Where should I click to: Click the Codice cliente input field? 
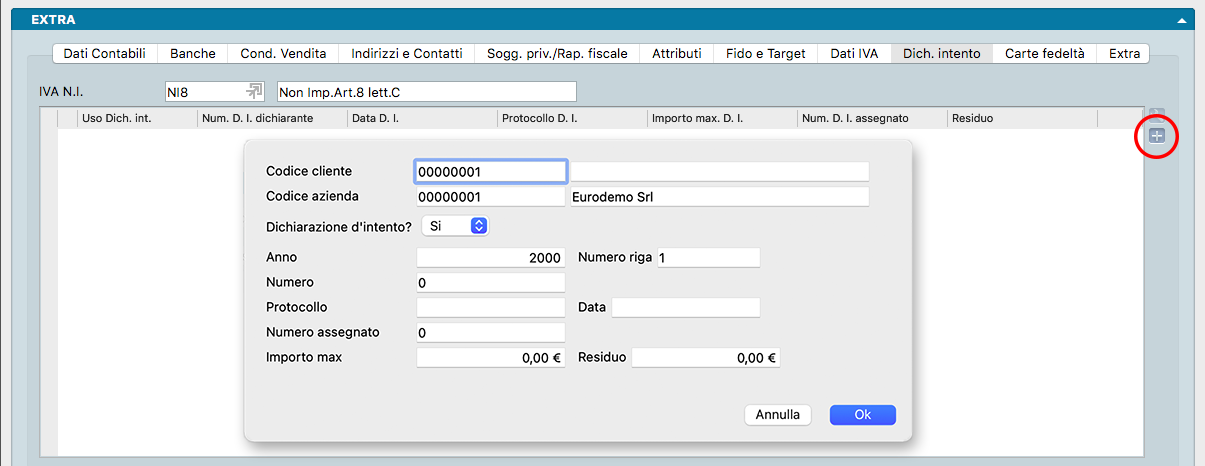(490, 172)
